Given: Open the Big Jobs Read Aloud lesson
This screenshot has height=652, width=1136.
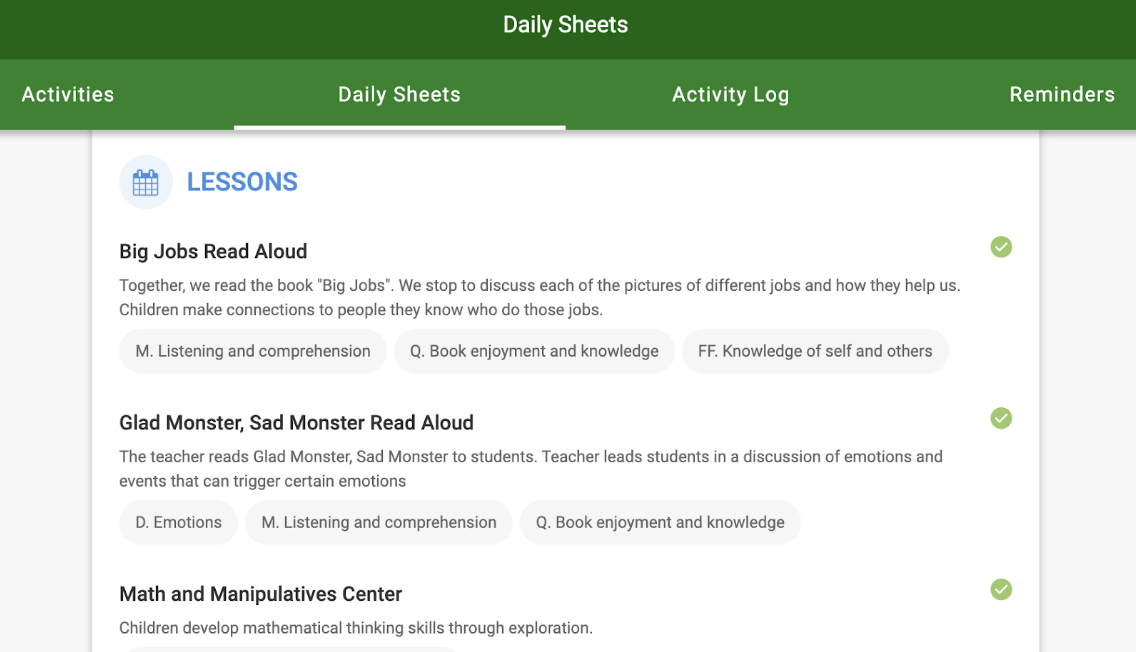Looking at the screenshot, I should pos(213,251).
